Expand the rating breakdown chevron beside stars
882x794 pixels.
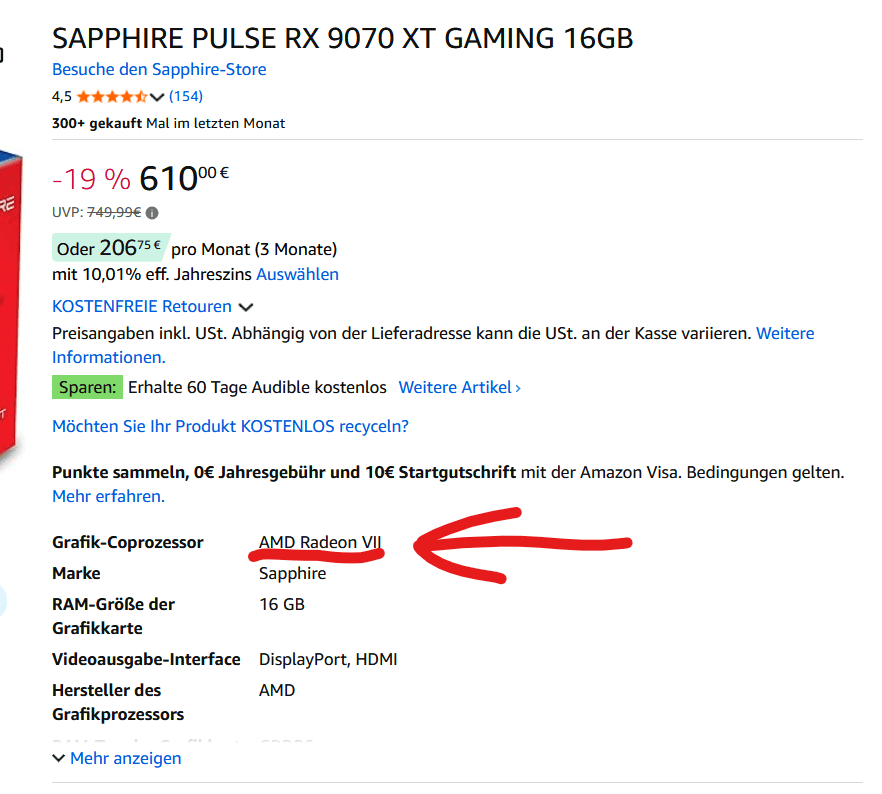[156, 97]
